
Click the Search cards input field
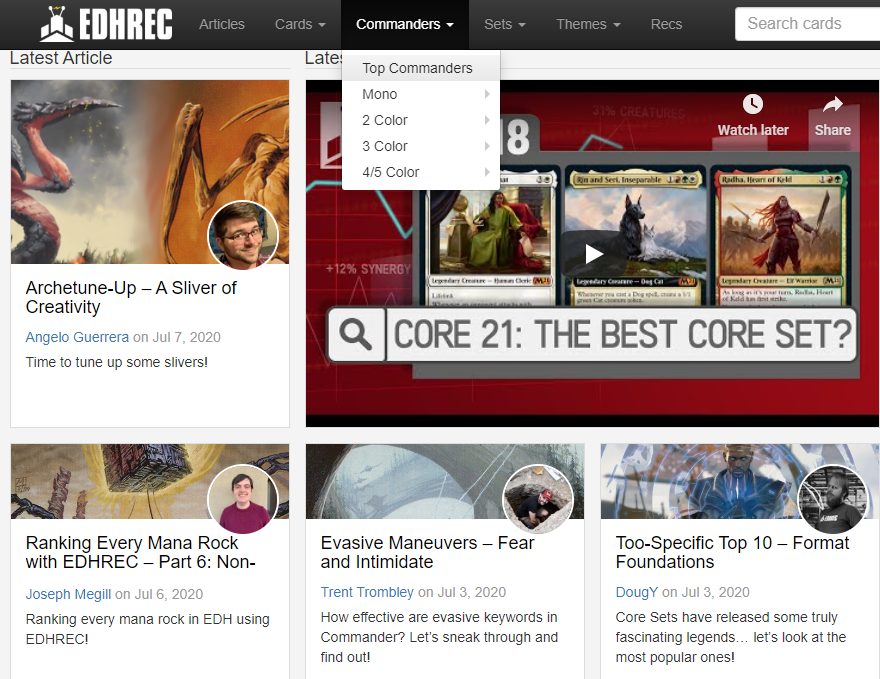pos(808,24)
